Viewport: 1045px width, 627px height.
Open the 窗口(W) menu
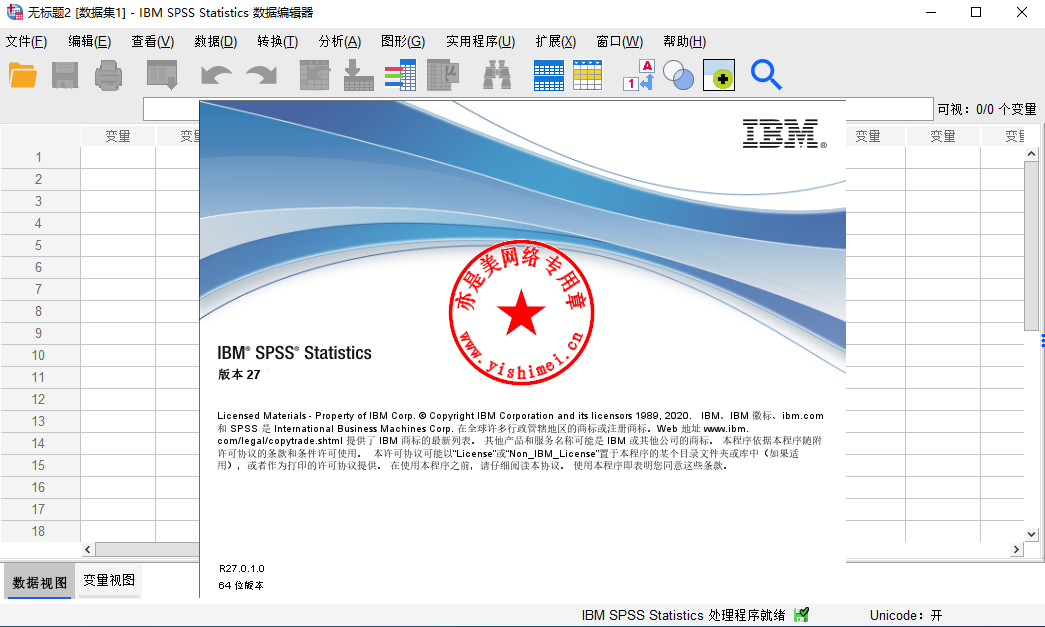pos(620,42)
